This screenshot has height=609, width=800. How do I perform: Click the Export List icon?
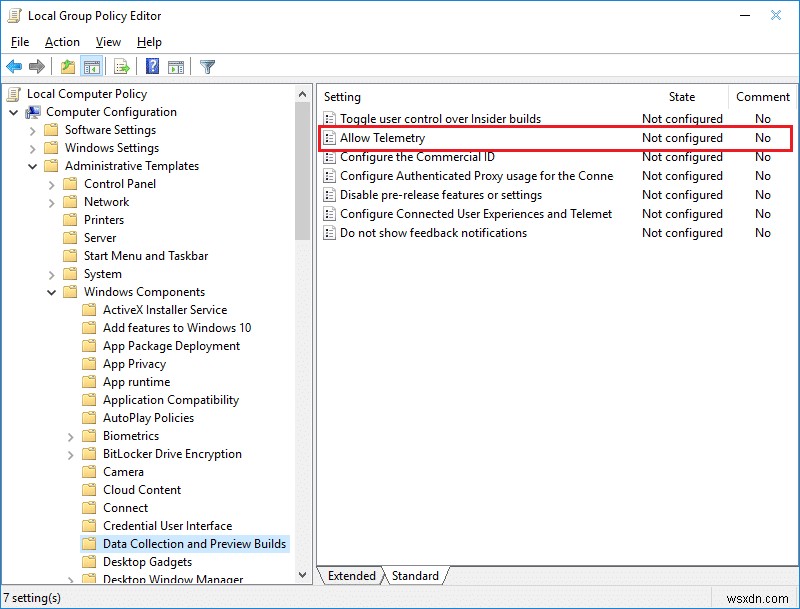tap(121, 66)
